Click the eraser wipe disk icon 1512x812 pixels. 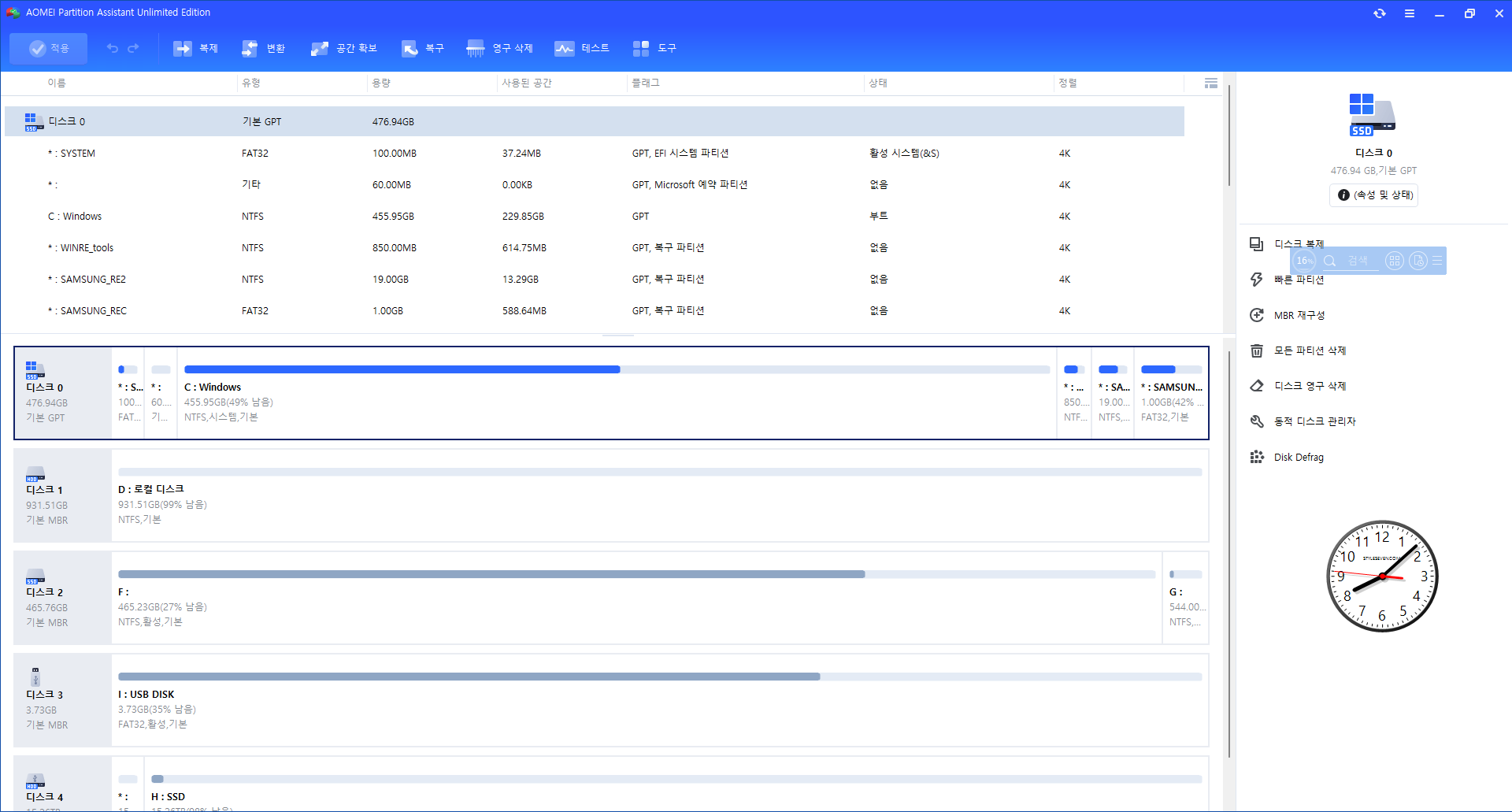pos(1257,386)
